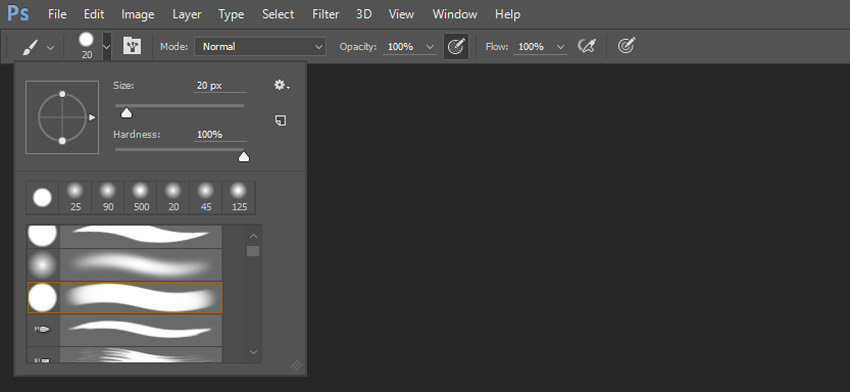Open the Layer menu

(186, 14)
